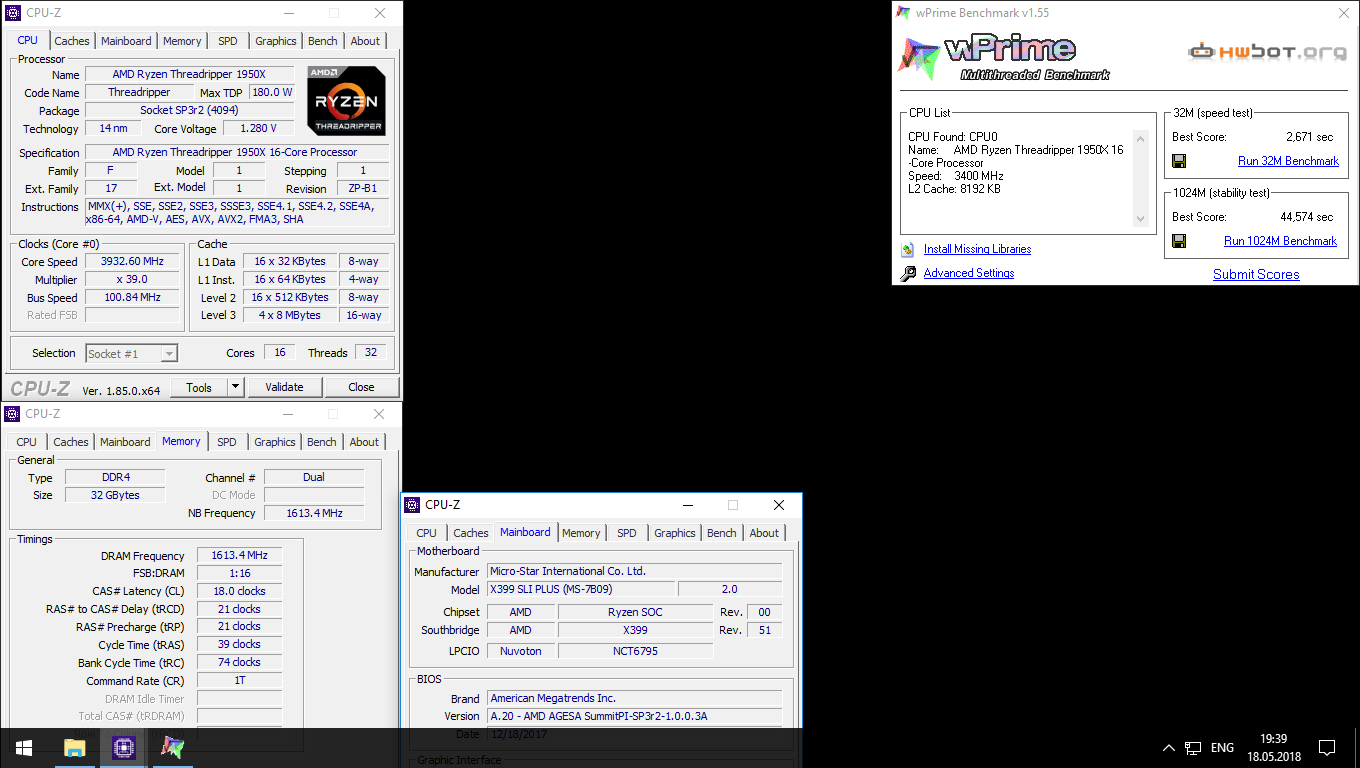Click the Advanced Settings wrench icon
Screen dimensions: 1360x768
coord(907,273)
